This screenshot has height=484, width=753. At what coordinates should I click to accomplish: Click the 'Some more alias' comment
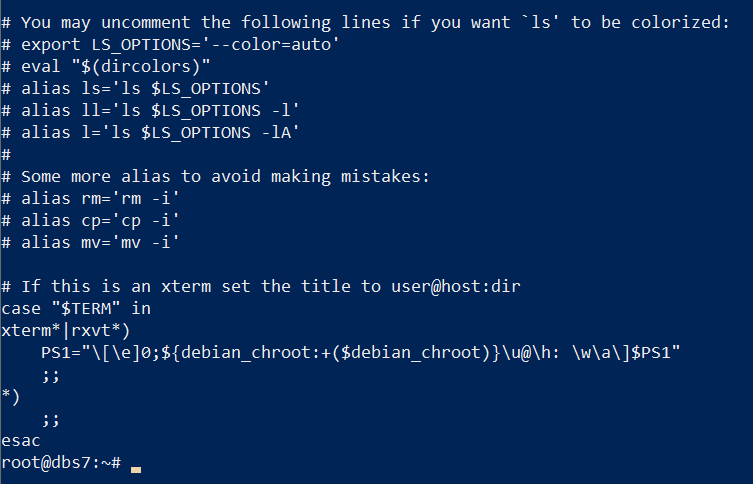pos(215,177)
